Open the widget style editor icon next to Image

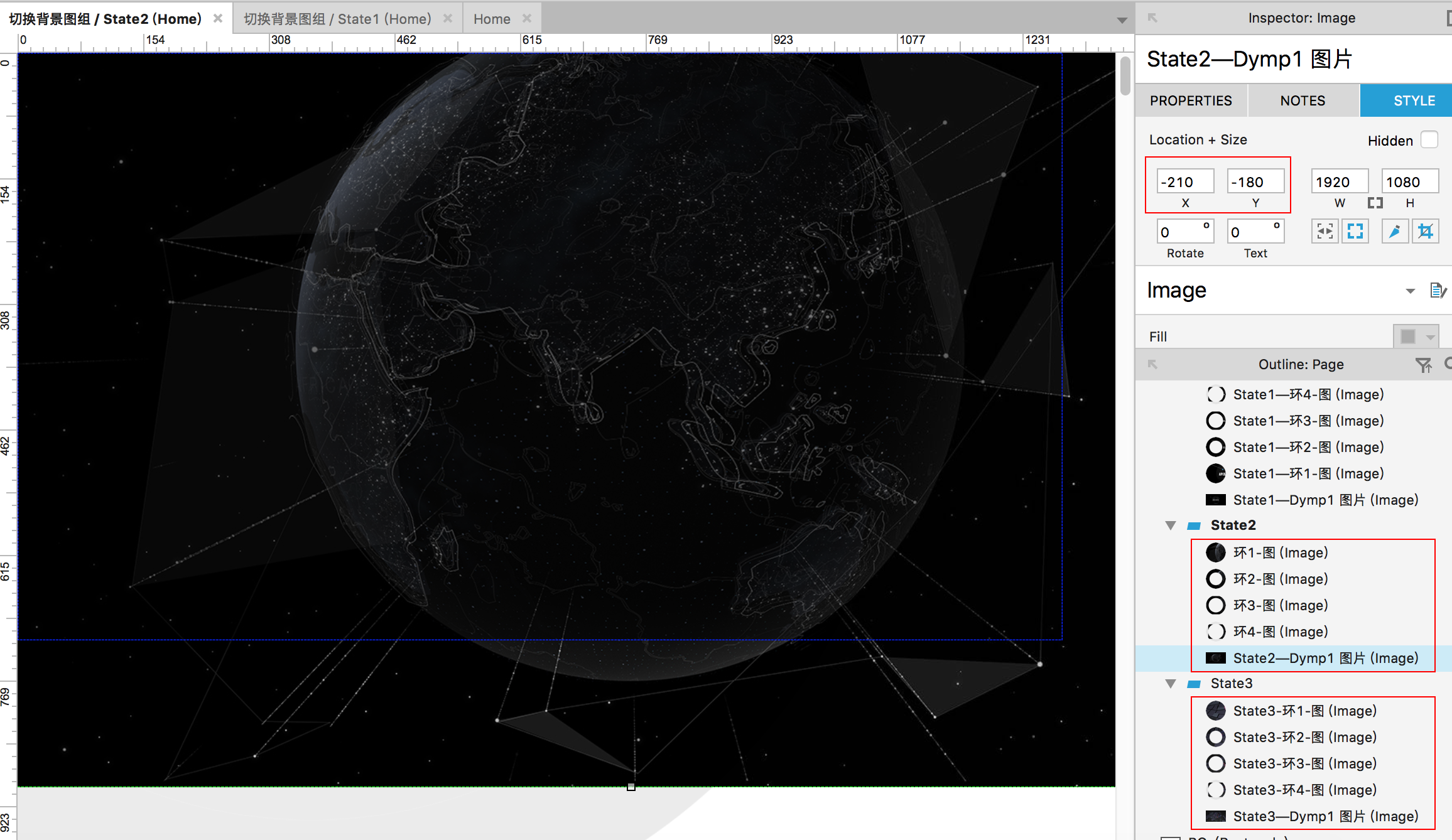(x=1438, y=290)
